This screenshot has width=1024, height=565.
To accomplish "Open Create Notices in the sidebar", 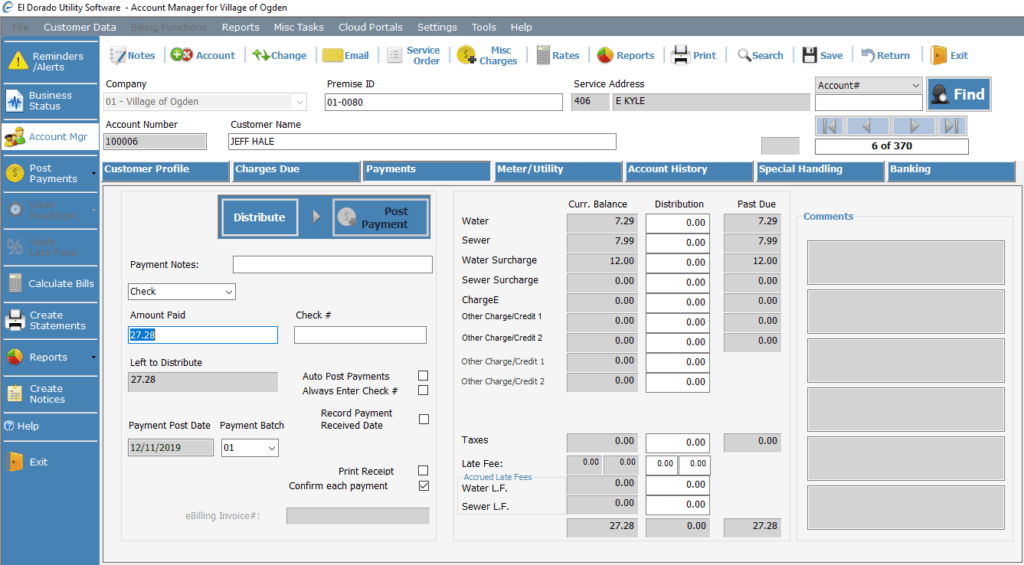I will click(50, 394).
